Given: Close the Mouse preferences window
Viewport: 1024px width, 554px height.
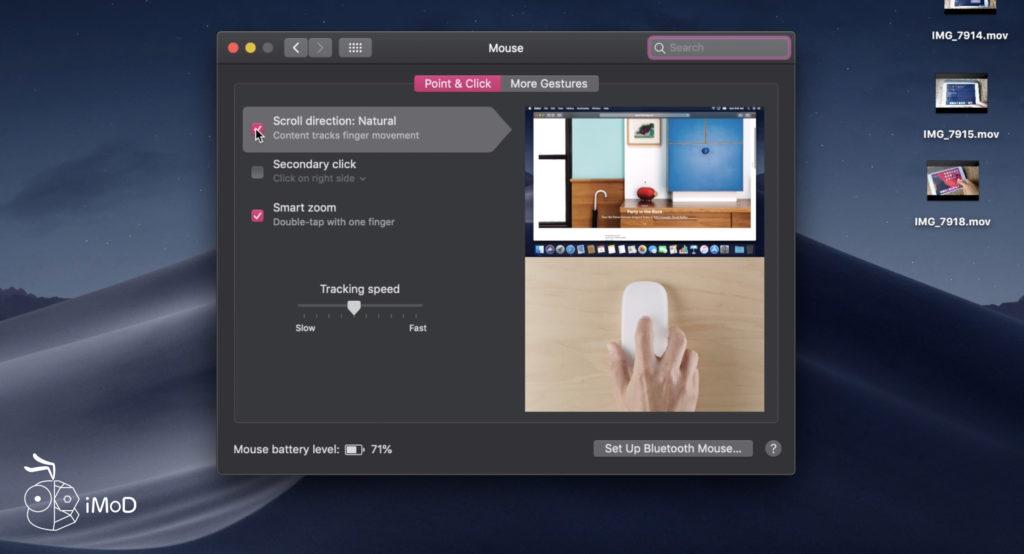Looking at the screenshot, I should 233,48.
